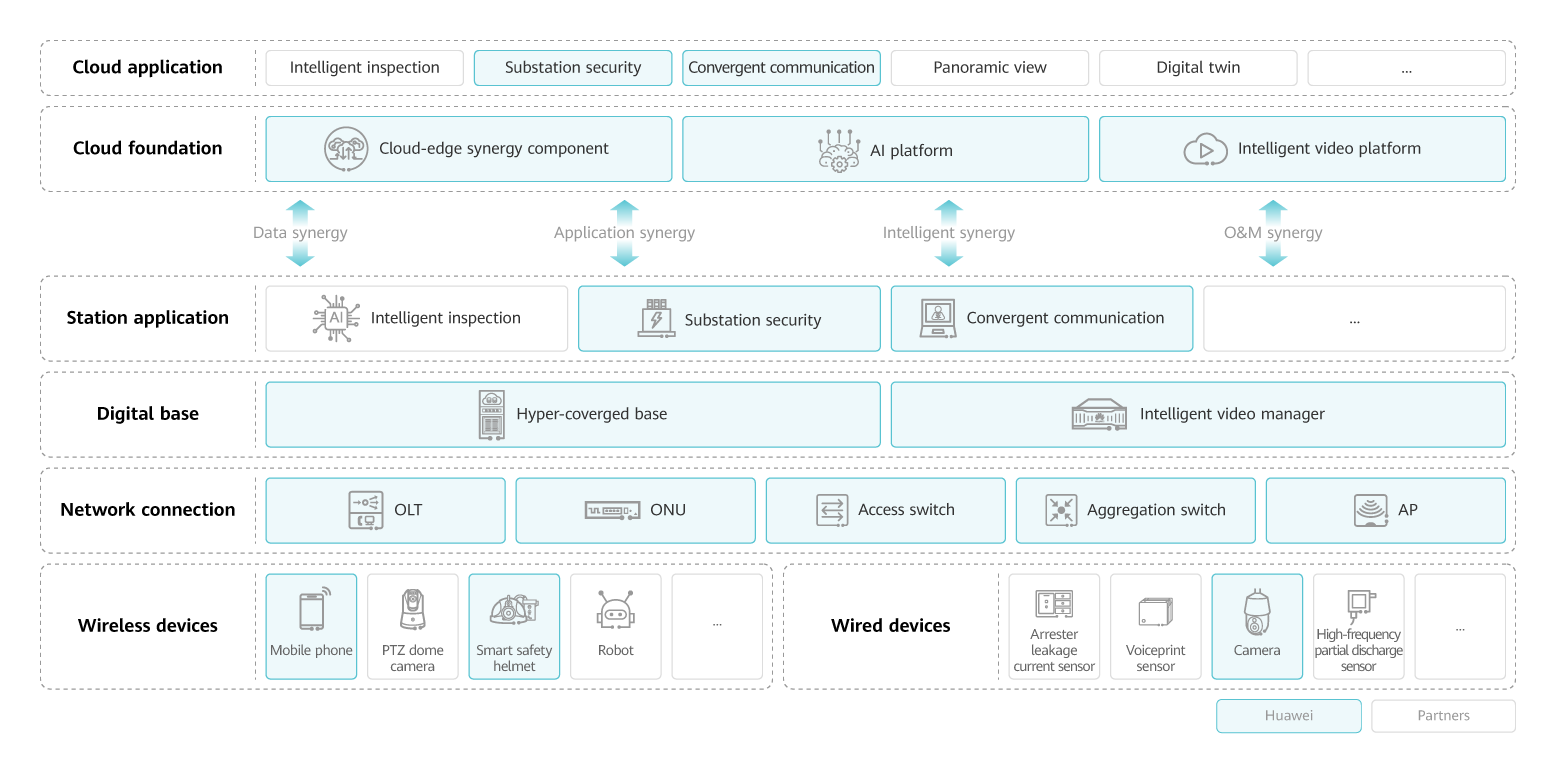1556x773 pixels.
Task: Click the Panoramic view button
Action: coord(989,67)
